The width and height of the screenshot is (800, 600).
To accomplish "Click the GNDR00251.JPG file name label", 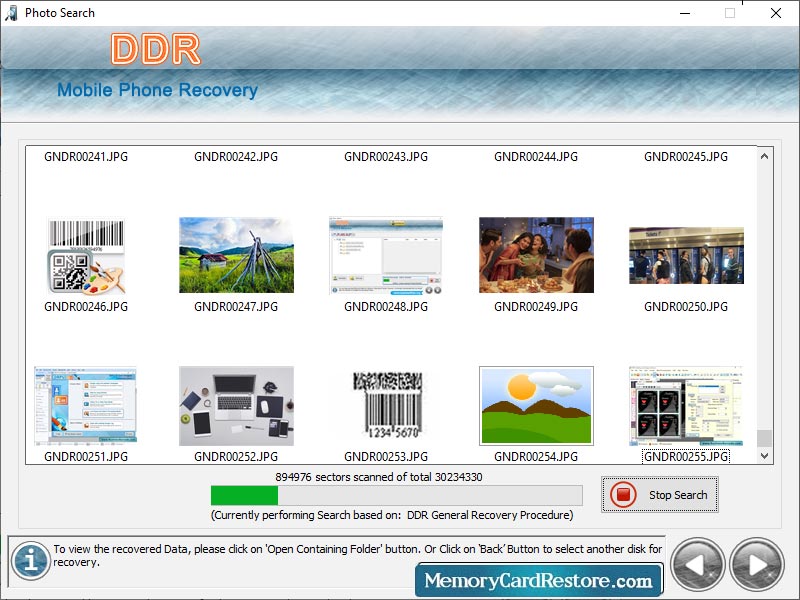I will 86,457.
